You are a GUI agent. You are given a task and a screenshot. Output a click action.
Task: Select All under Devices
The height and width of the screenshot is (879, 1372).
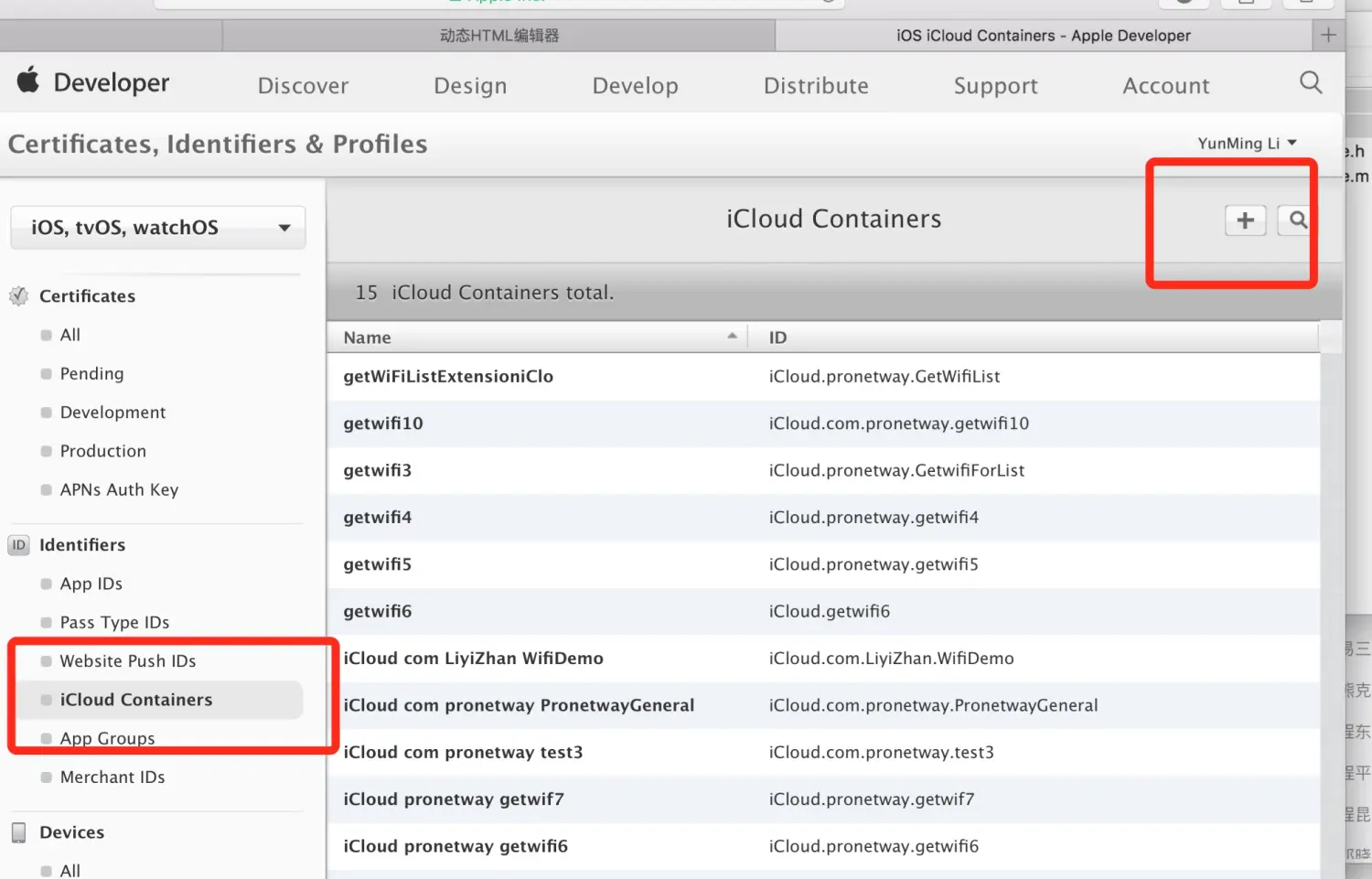click(x=70, y=870)
